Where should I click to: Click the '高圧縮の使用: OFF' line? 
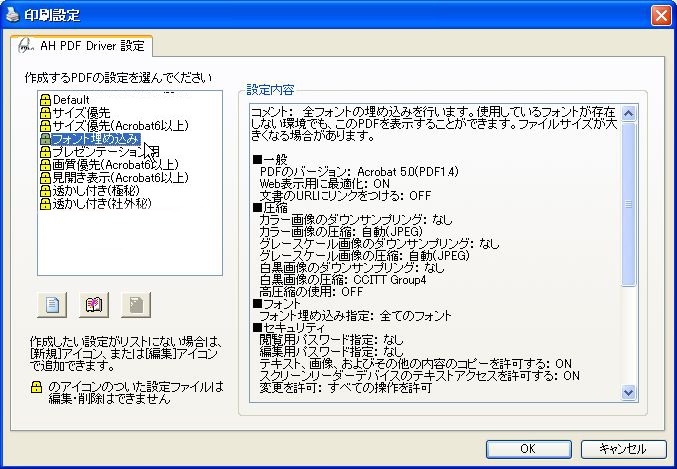(x=311, y=292)
